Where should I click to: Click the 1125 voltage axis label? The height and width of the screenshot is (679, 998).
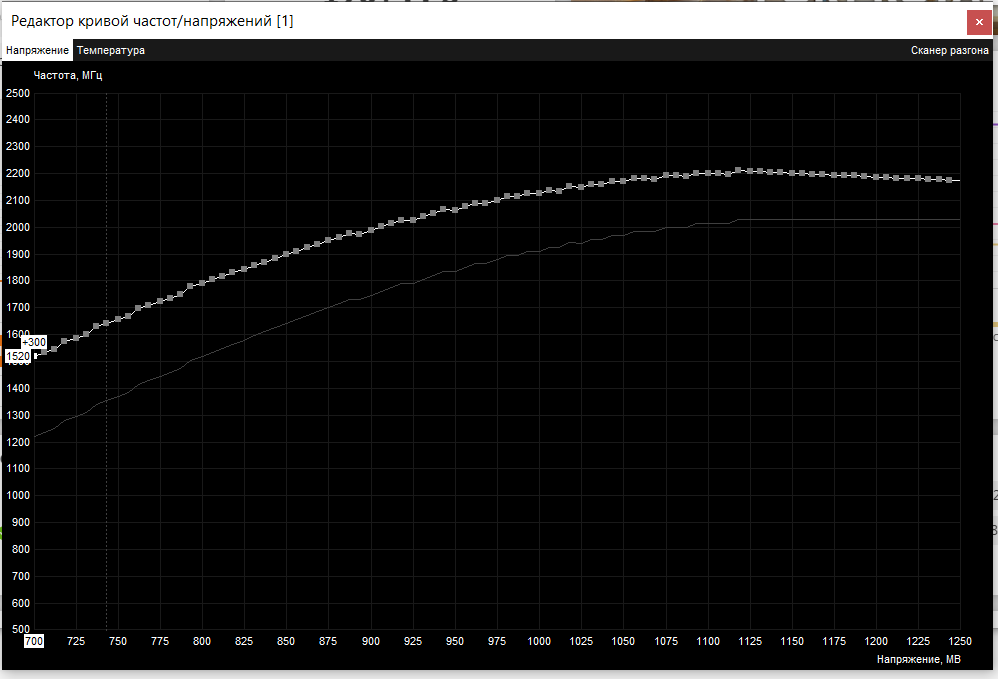pos(750,641)
